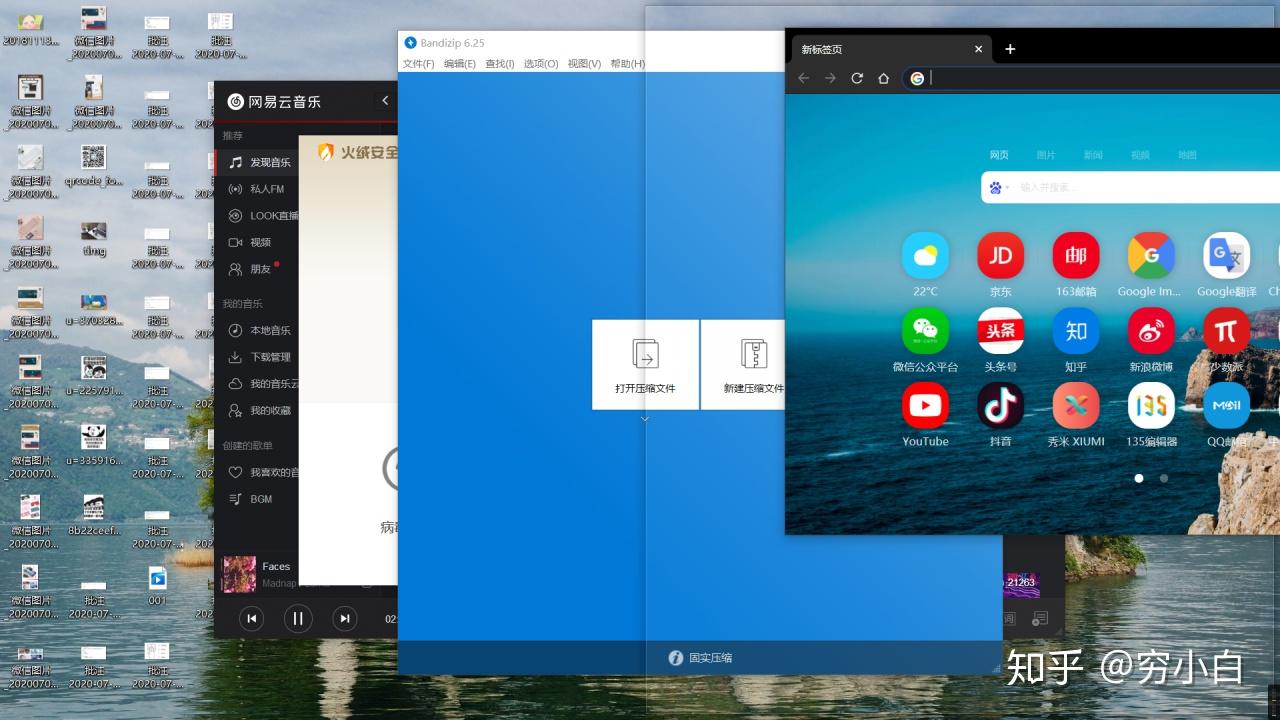Open a new browser tab with plus

point(1010,49)
